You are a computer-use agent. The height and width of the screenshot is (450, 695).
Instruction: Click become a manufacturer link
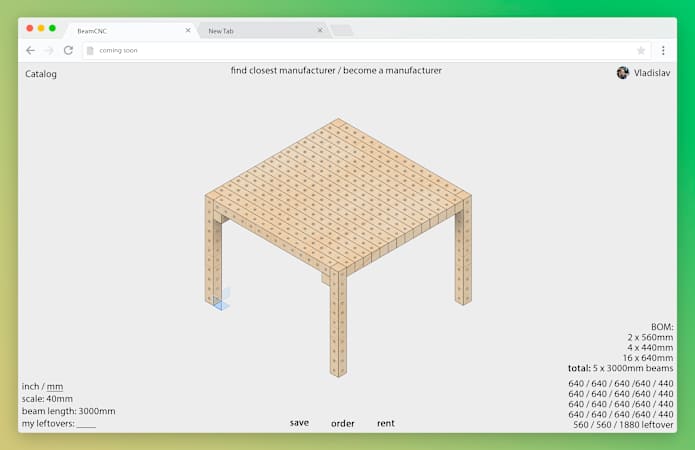pyautogui.click(x=392, y=71)
